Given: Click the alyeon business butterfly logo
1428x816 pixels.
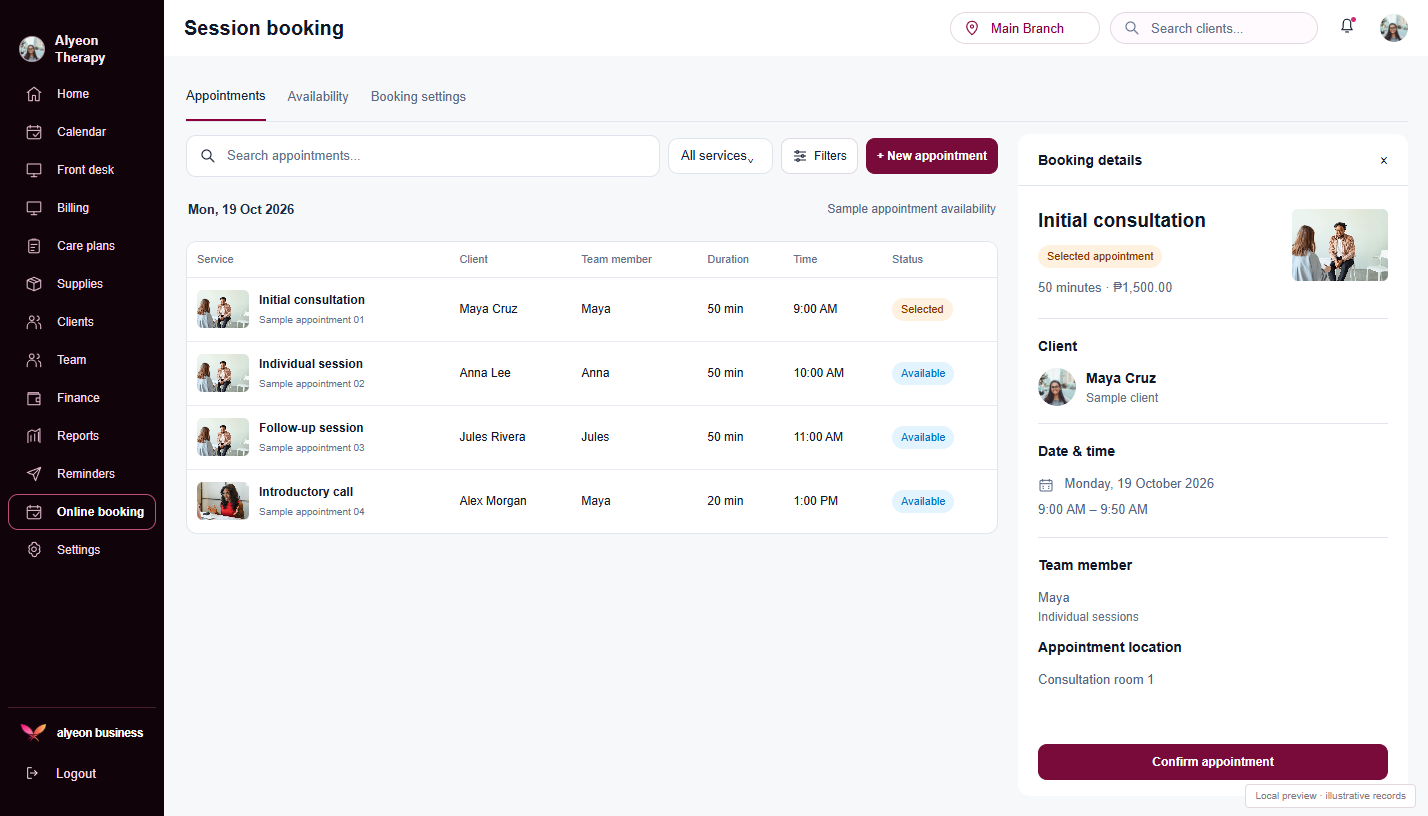Looking at the screenshot, I should point(33,732).
